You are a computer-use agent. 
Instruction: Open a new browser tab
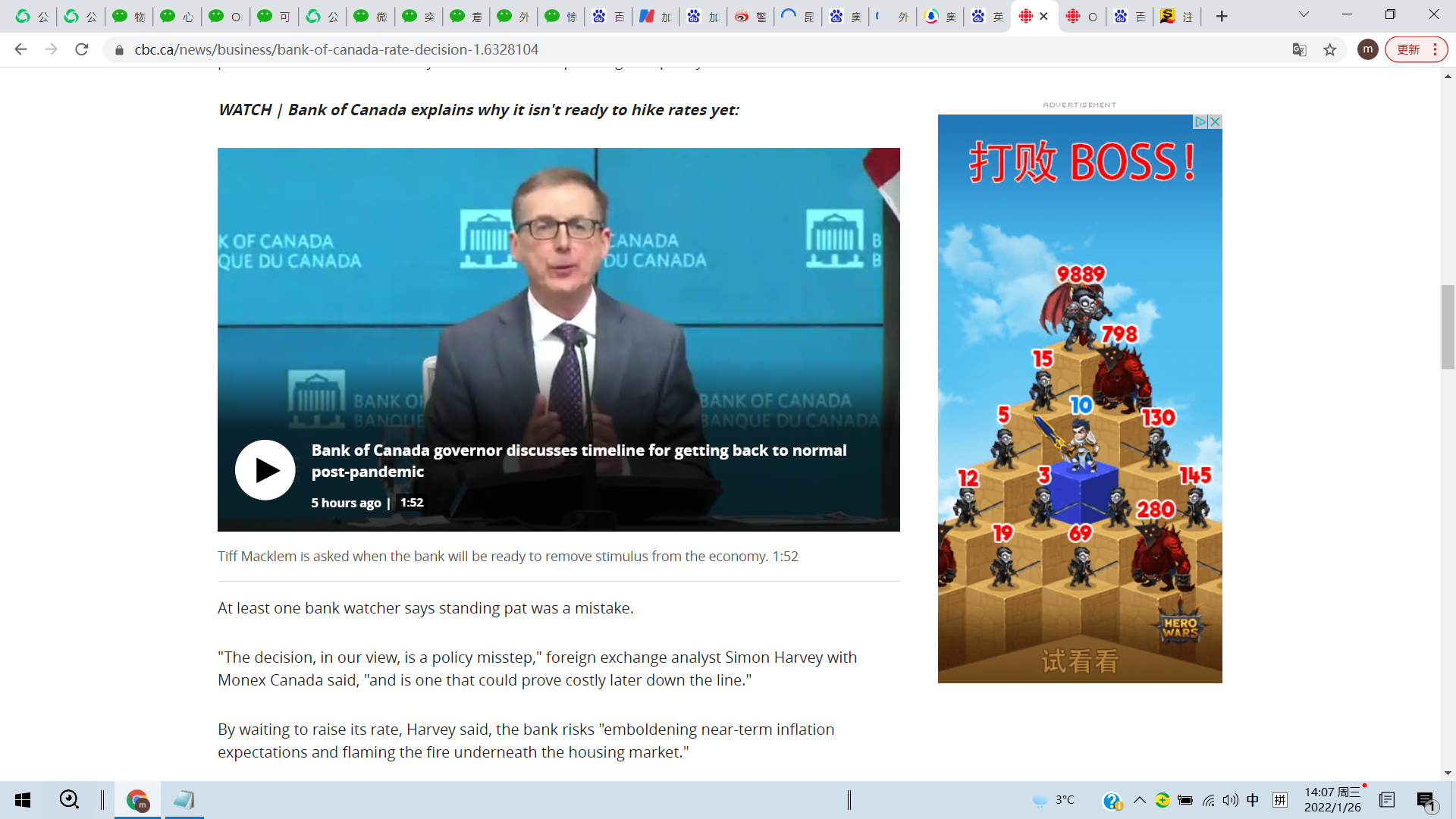pos(1222,16)
